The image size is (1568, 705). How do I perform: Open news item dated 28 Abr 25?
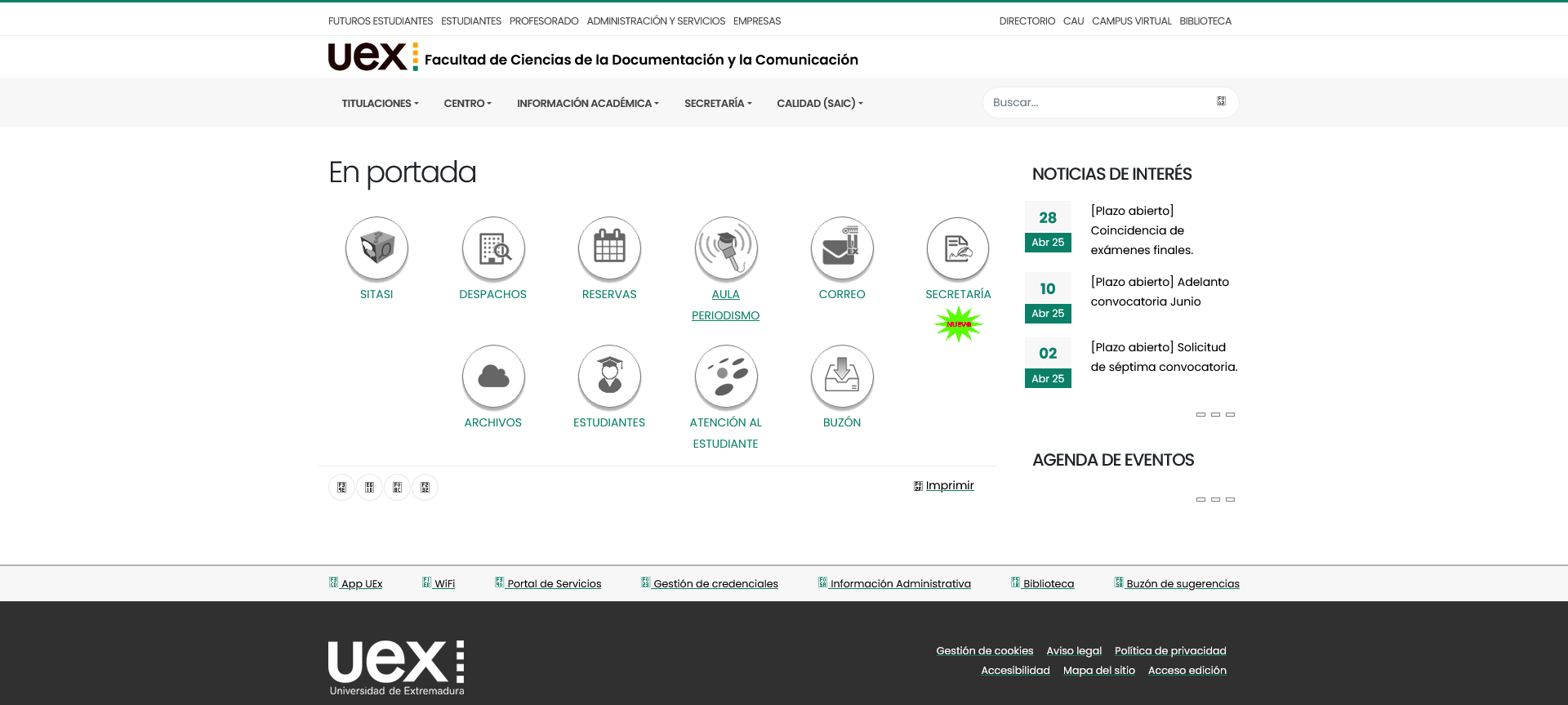point(1142,230)
